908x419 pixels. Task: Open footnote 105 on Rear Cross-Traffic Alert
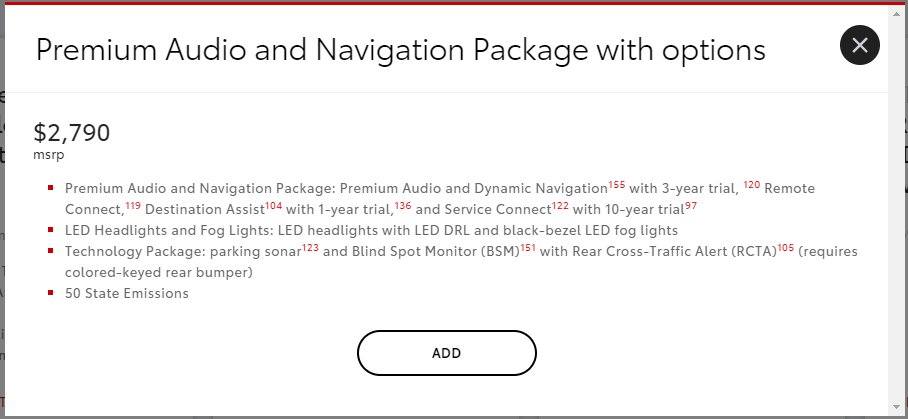pyautogui.click(x=786, y=248)
